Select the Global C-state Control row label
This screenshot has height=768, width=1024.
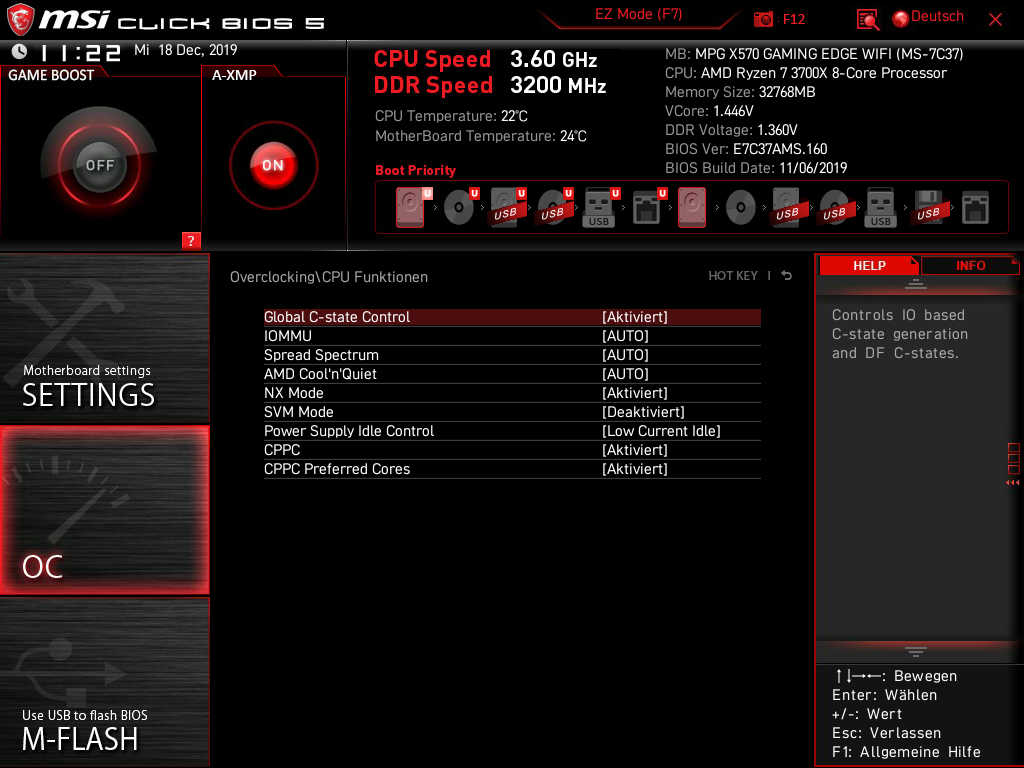(x=337, y=317)
